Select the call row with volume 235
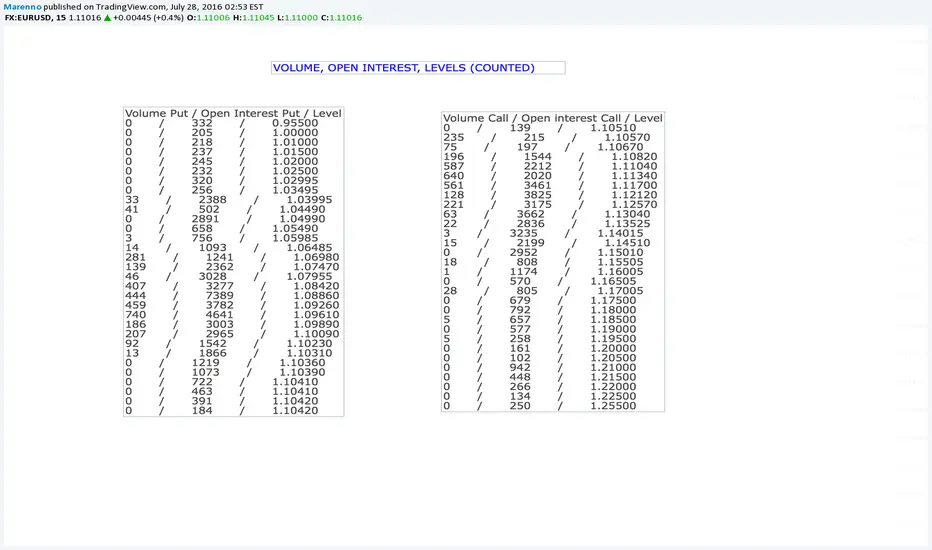 pyautogui.click(x=547, y=137)
